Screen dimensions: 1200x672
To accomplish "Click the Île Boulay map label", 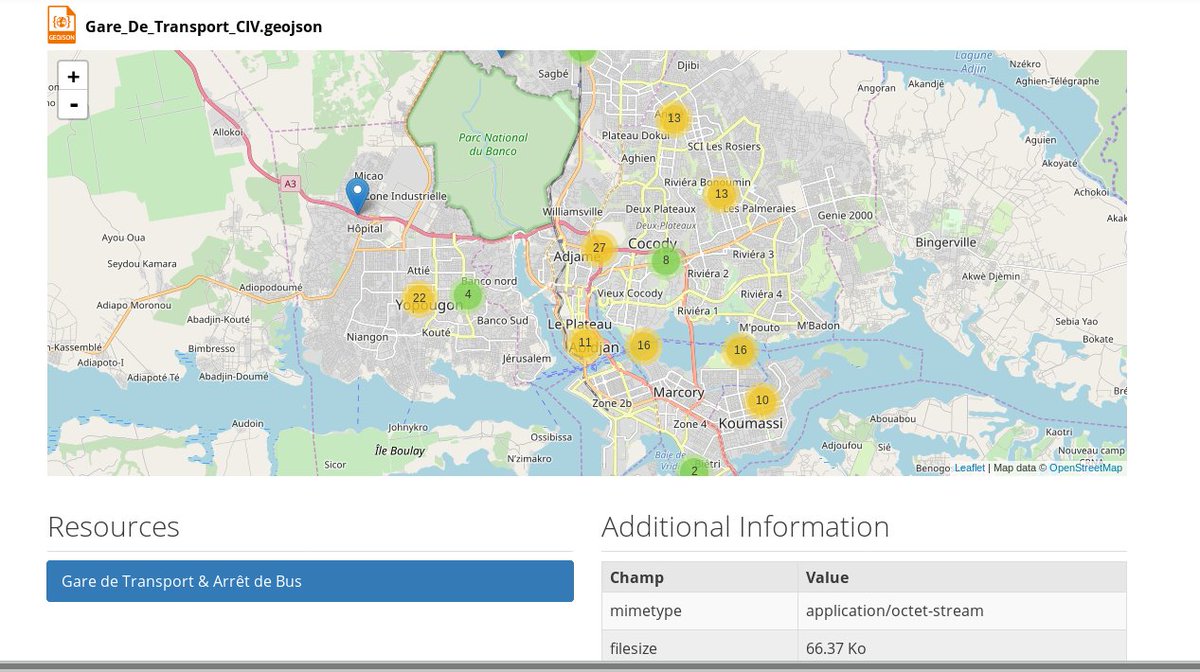I will click(x=400, y=451).
